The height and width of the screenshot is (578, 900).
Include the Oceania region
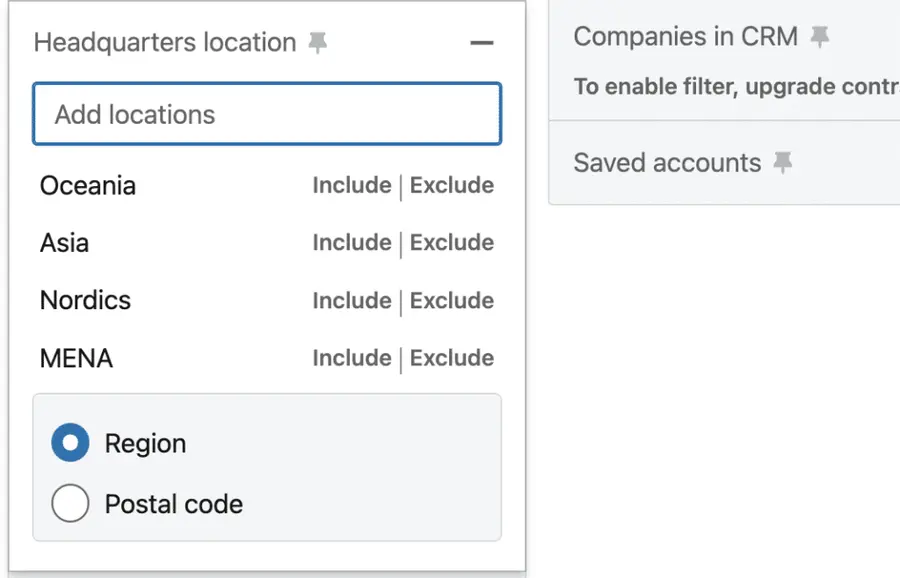point(352,185)
